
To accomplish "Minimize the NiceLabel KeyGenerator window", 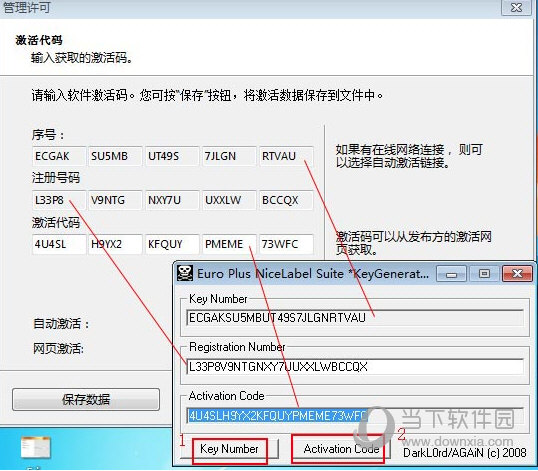I will pos(451,274).
